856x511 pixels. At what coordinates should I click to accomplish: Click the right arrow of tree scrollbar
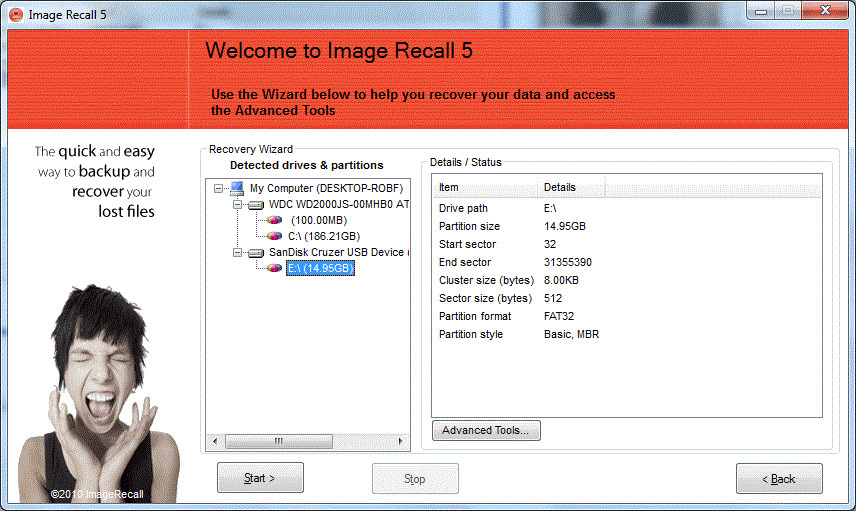click(401, 441)
